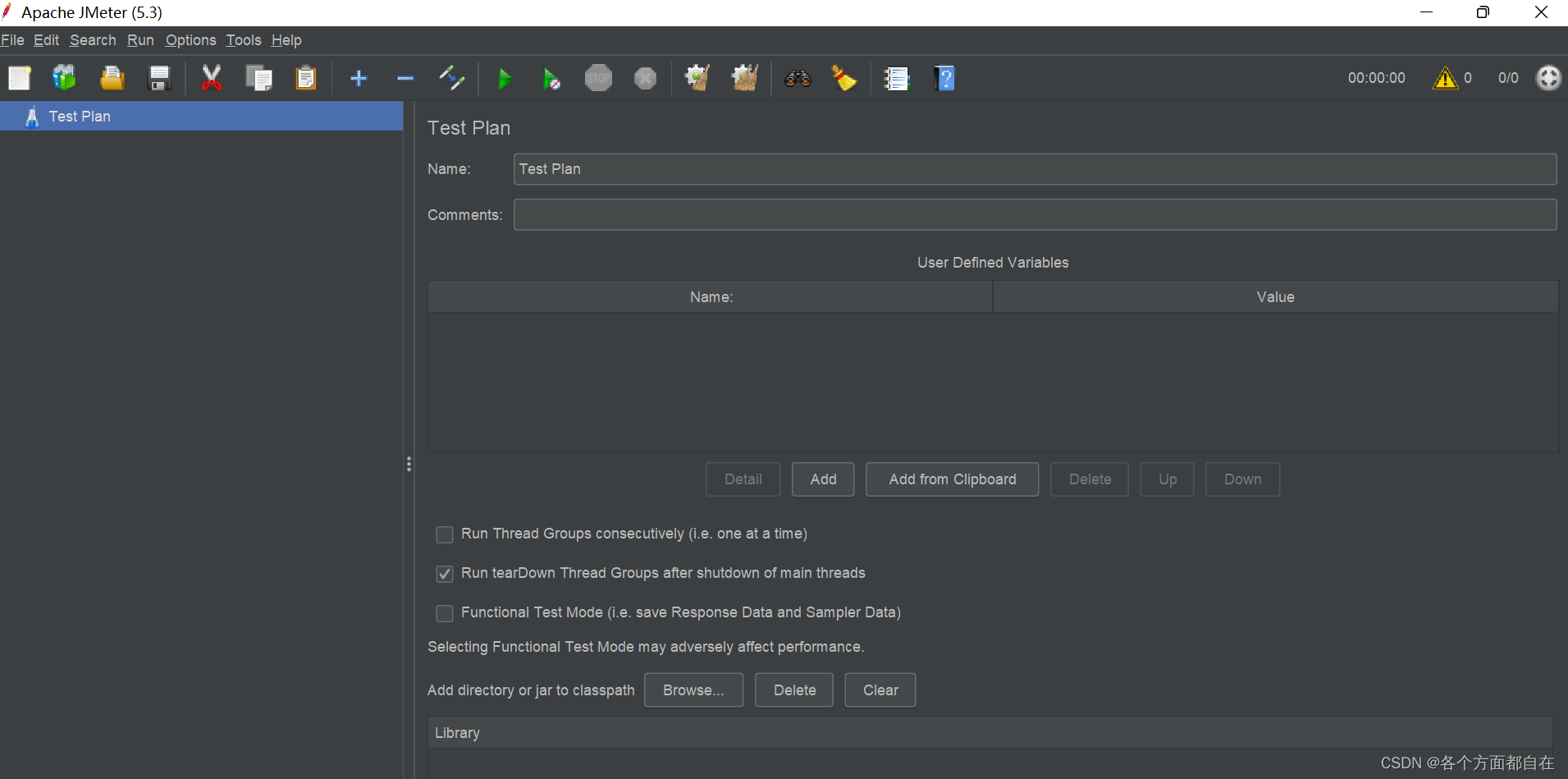Click the Cut scissors icon
1568x779 pixels.
point(212,78)
